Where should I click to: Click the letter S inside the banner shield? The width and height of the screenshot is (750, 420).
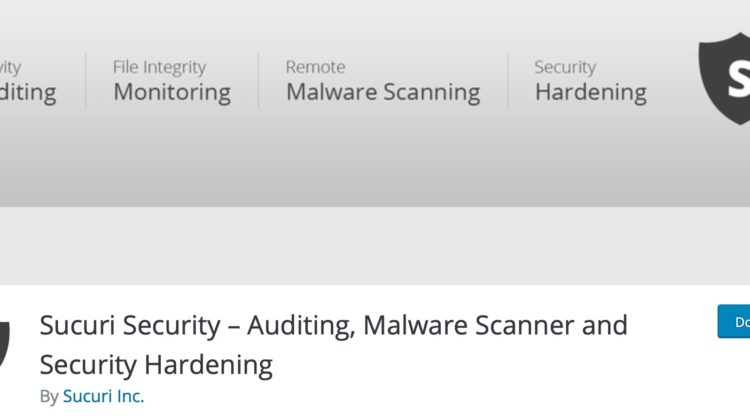click(739, 79)
